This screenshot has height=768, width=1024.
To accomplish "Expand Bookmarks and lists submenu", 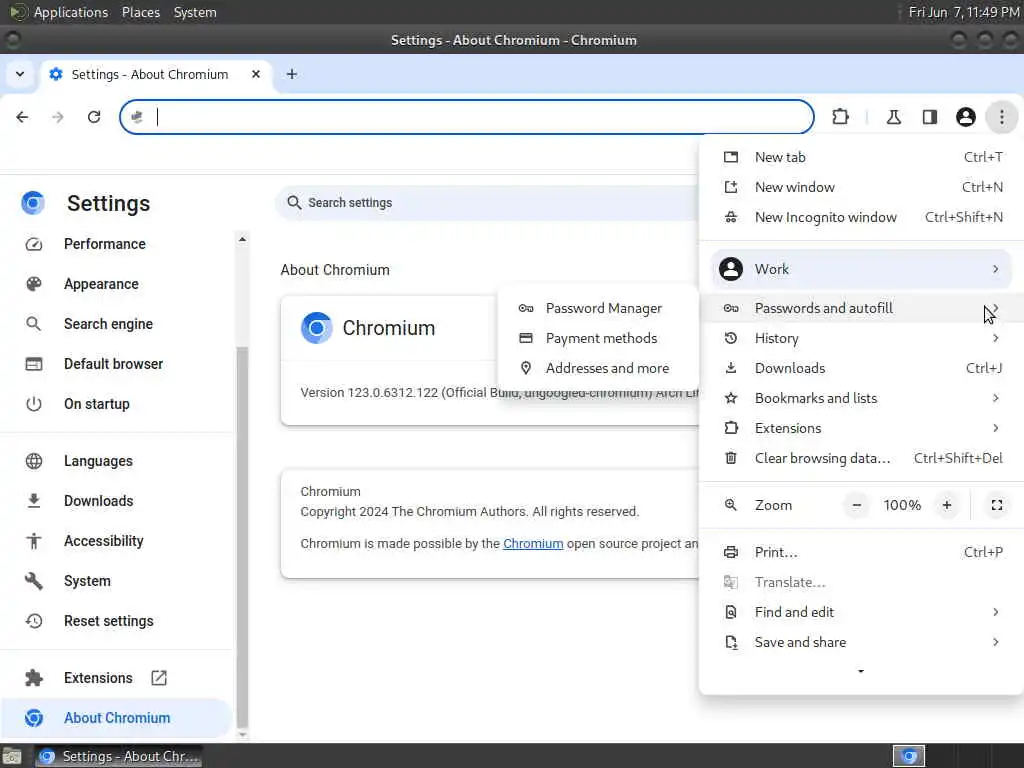I will click(861, 398).
